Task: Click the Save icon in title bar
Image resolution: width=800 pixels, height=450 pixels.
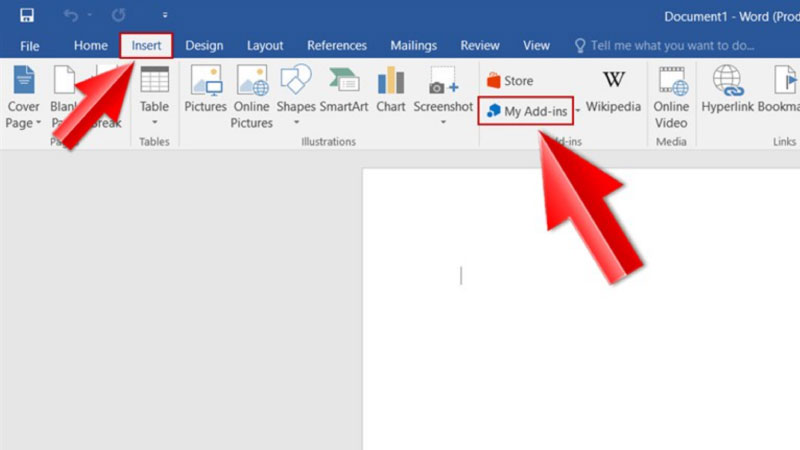Action: point(27,15)
